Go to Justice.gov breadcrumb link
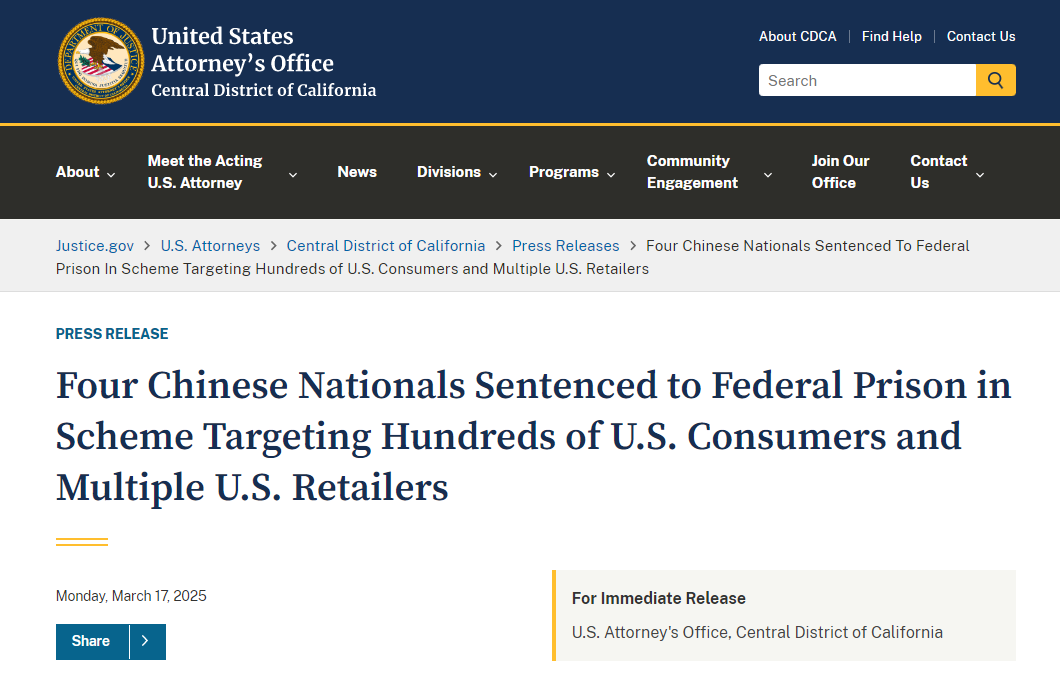Screen dimensions: 1060x687 click(95, 245)
